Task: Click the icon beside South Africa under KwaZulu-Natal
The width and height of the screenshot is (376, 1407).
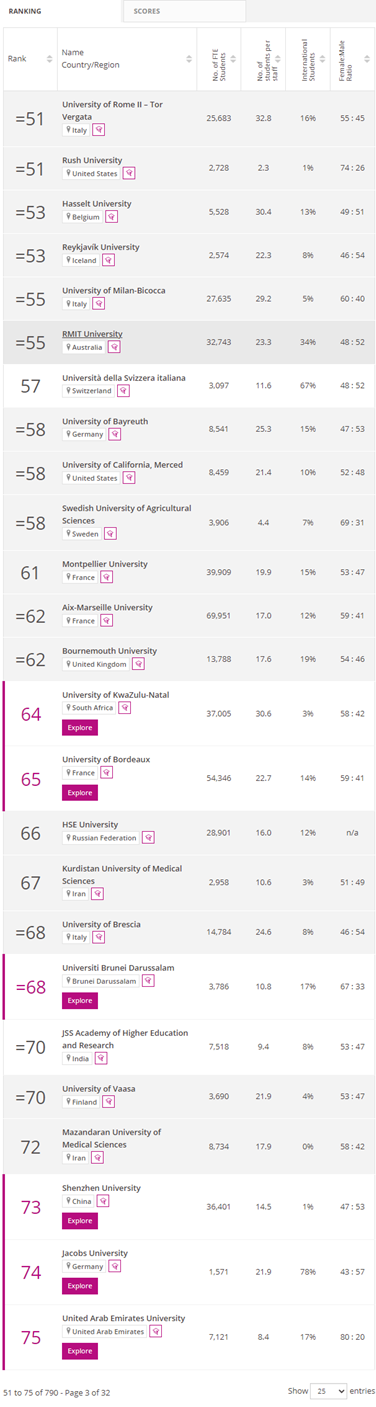Action: tap(125, 707)
